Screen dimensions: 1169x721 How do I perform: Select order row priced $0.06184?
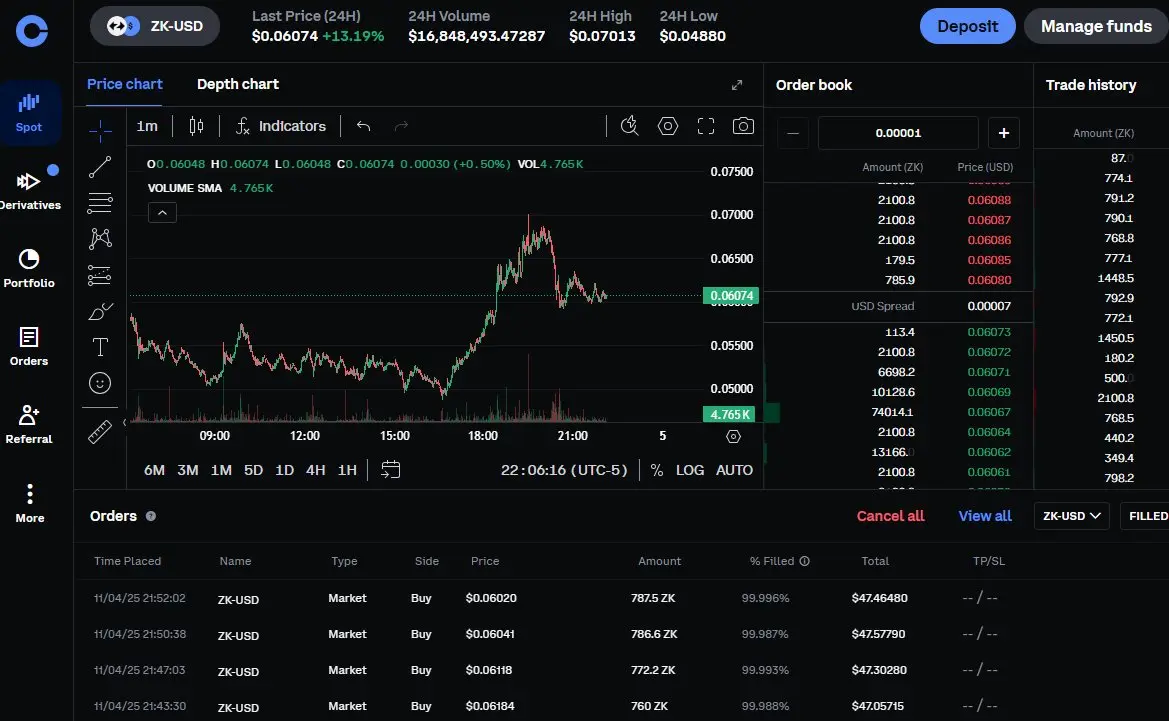(x=621, y=705)
